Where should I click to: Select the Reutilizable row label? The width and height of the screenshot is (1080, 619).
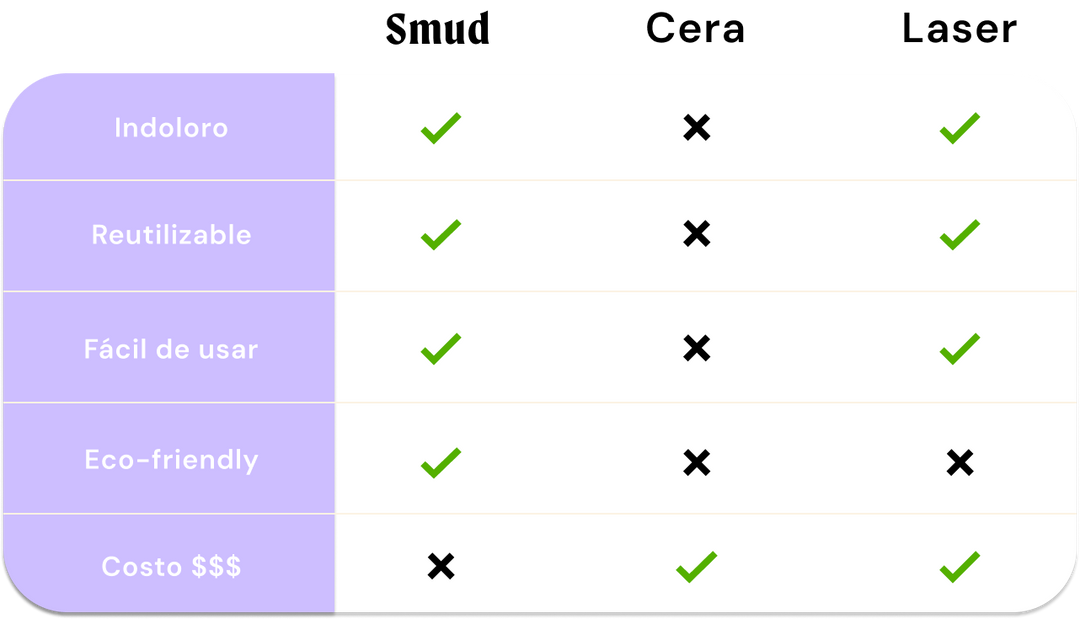point(171,235)
